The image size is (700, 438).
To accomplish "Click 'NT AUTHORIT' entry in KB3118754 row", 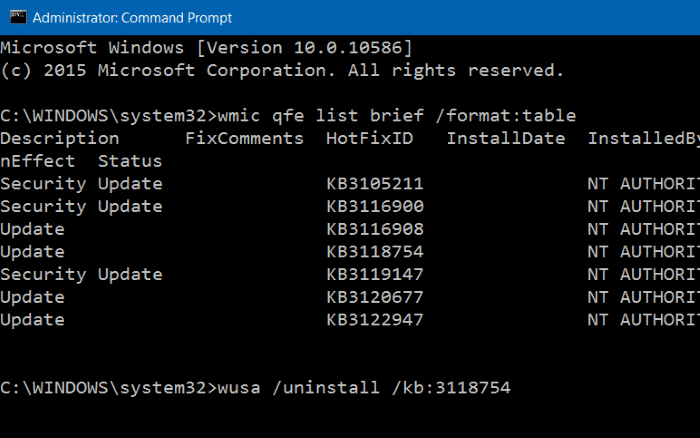I will tap(644, 252).
